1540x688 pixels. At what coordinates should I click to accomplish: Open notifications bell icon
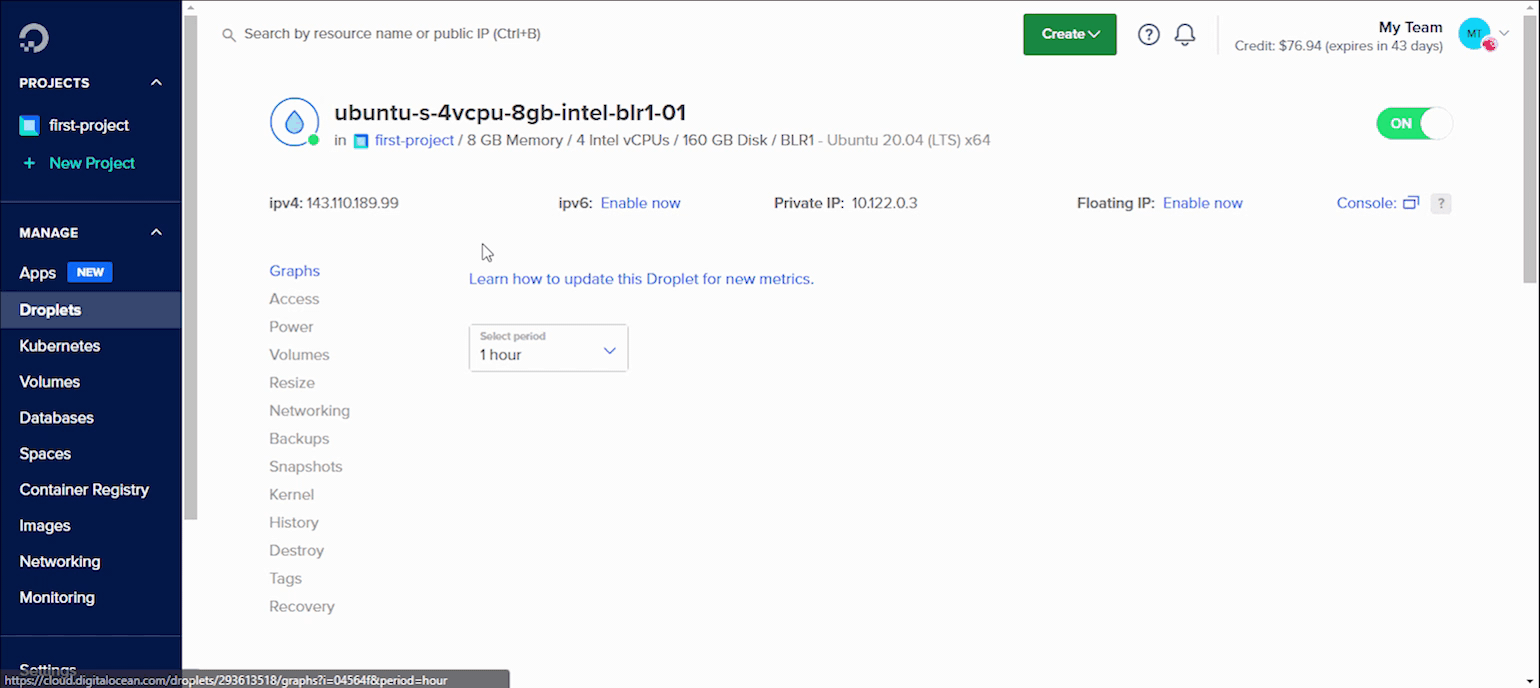[1185, 35]
